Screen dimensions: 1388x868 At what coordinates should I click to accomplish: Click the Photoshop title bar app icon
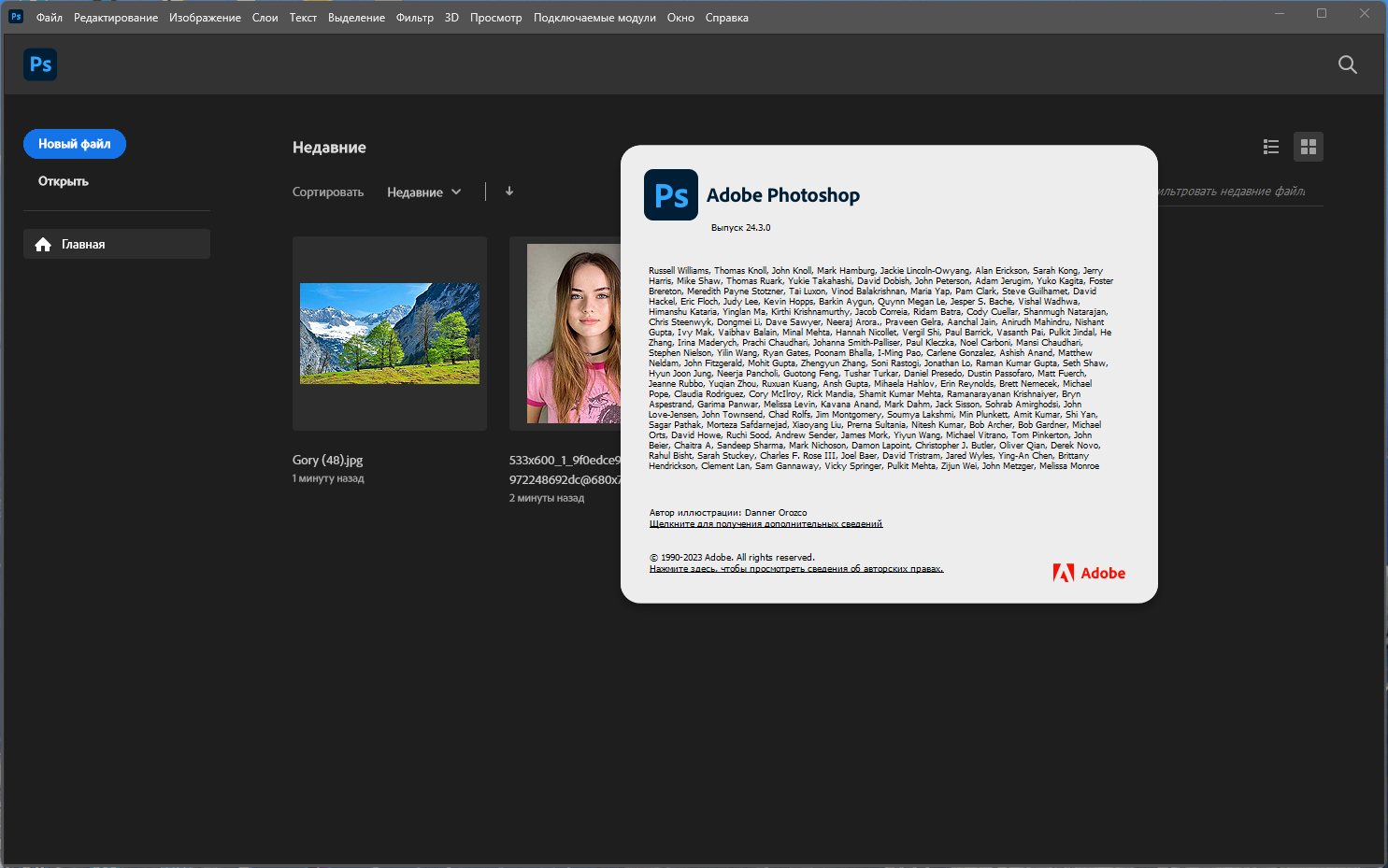coord(16,17)
